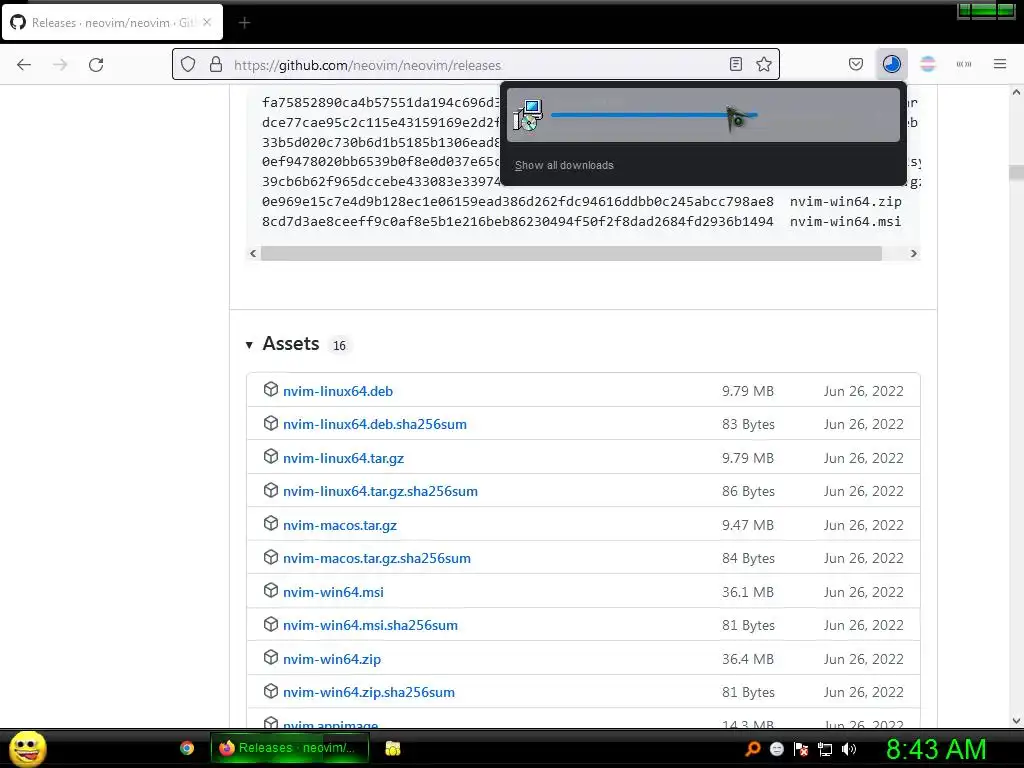
Task: Toggle the downloads panel button
Action: 891,64
